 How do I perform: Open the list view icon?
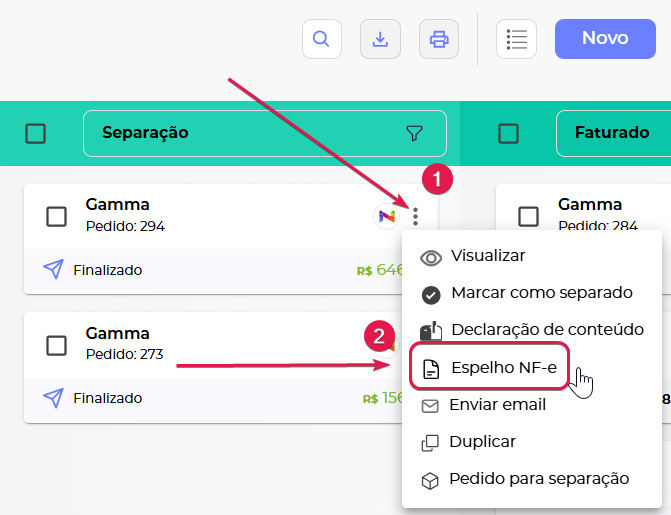pos(516,39)
